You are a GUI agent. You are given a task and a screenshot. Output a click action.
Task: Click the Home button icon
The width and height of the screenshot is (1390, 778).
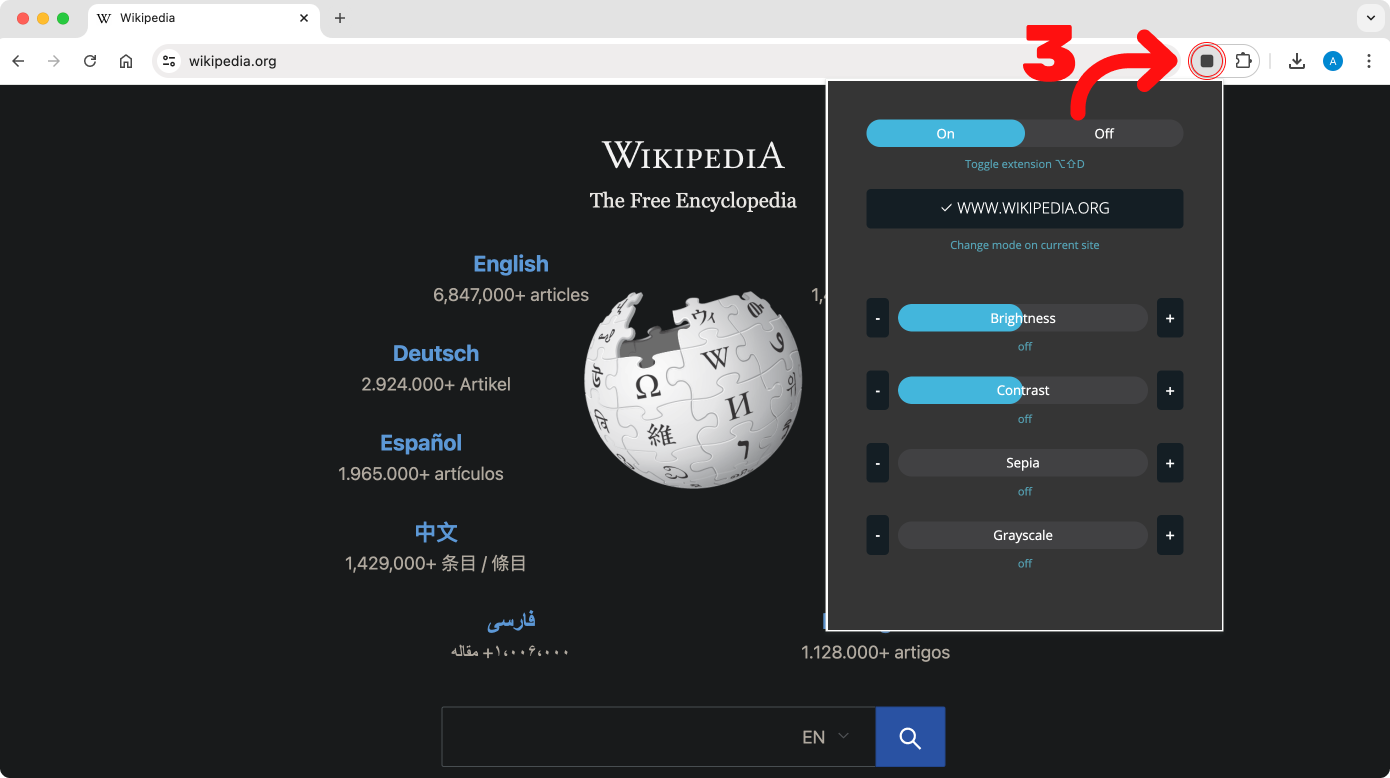126,61
